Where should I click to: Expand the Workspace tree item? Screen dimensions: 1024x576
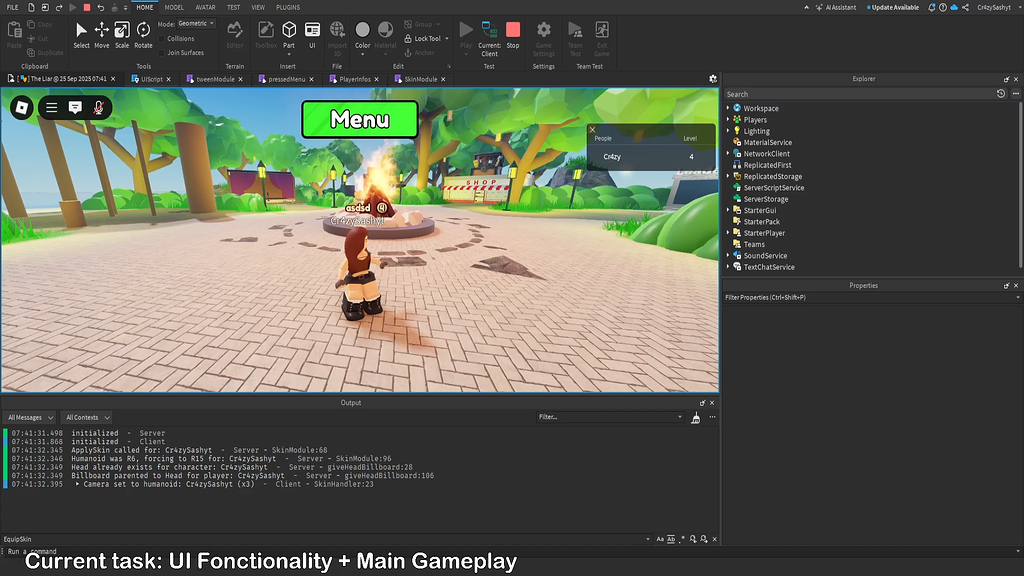pyautogui.click(x=727, y=108)
